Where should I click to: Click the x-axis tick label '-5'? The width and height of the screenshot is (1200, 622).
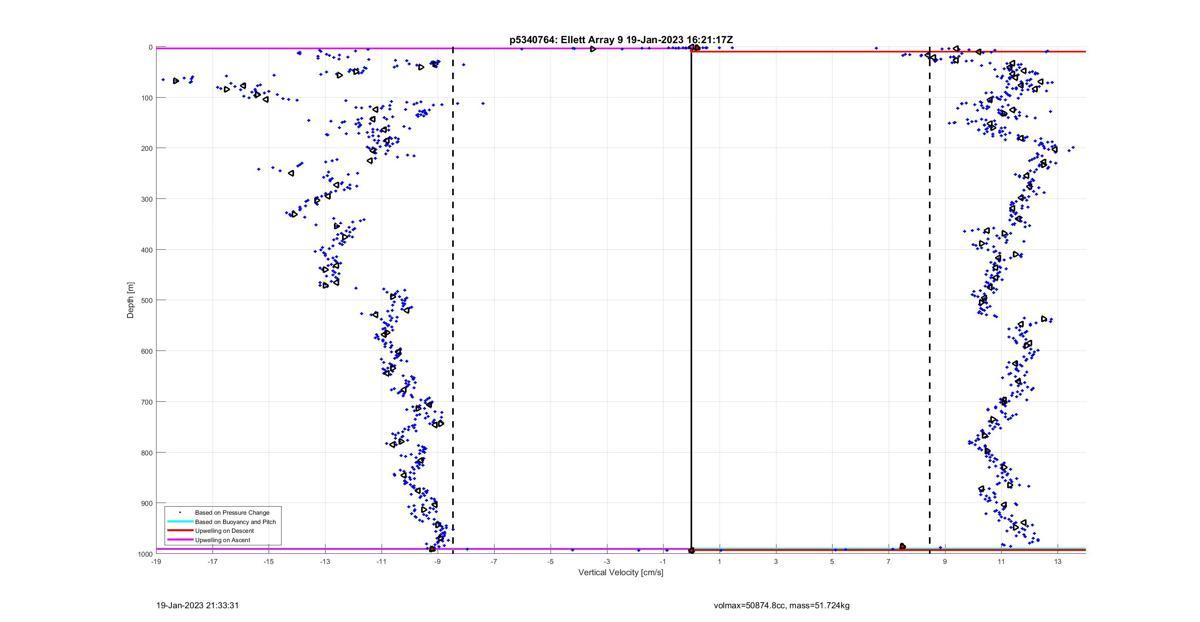pyautogui.click(x=550, y=561)
